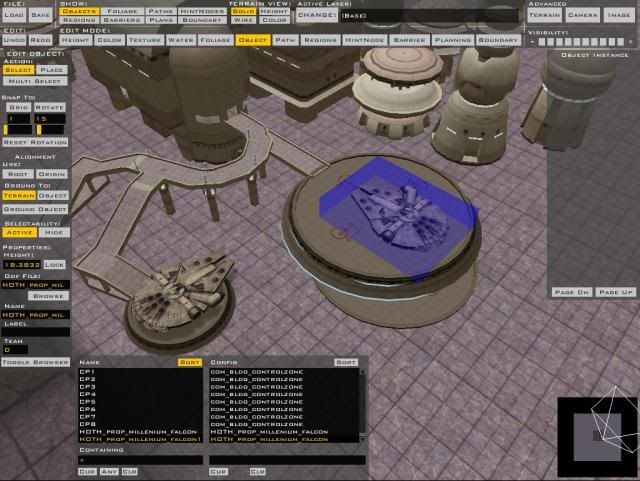The image size is (640, 481).
Task: Toggle HintNodes display in Show section
Action: tap(202, 11)
